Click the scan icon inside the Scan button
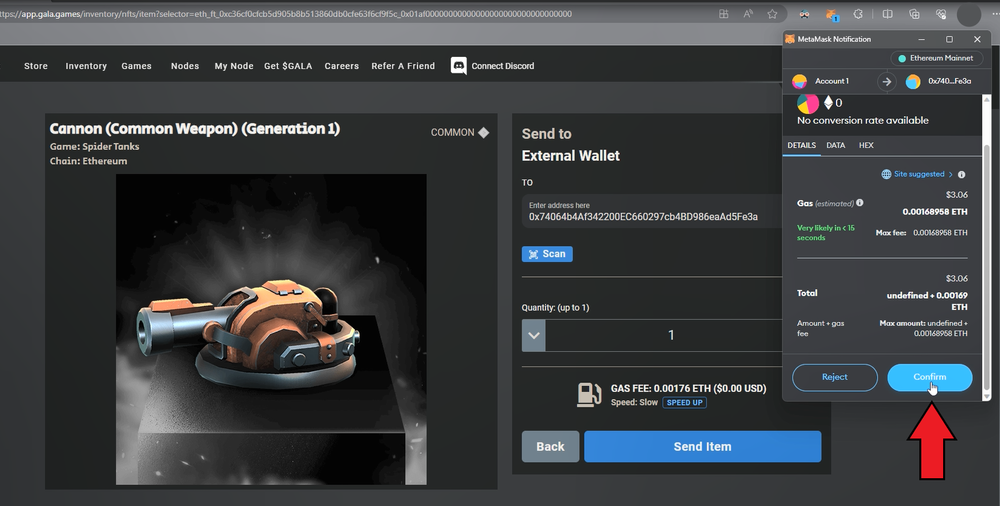This screenshot has height=506, width=1000. pos(533,254)
